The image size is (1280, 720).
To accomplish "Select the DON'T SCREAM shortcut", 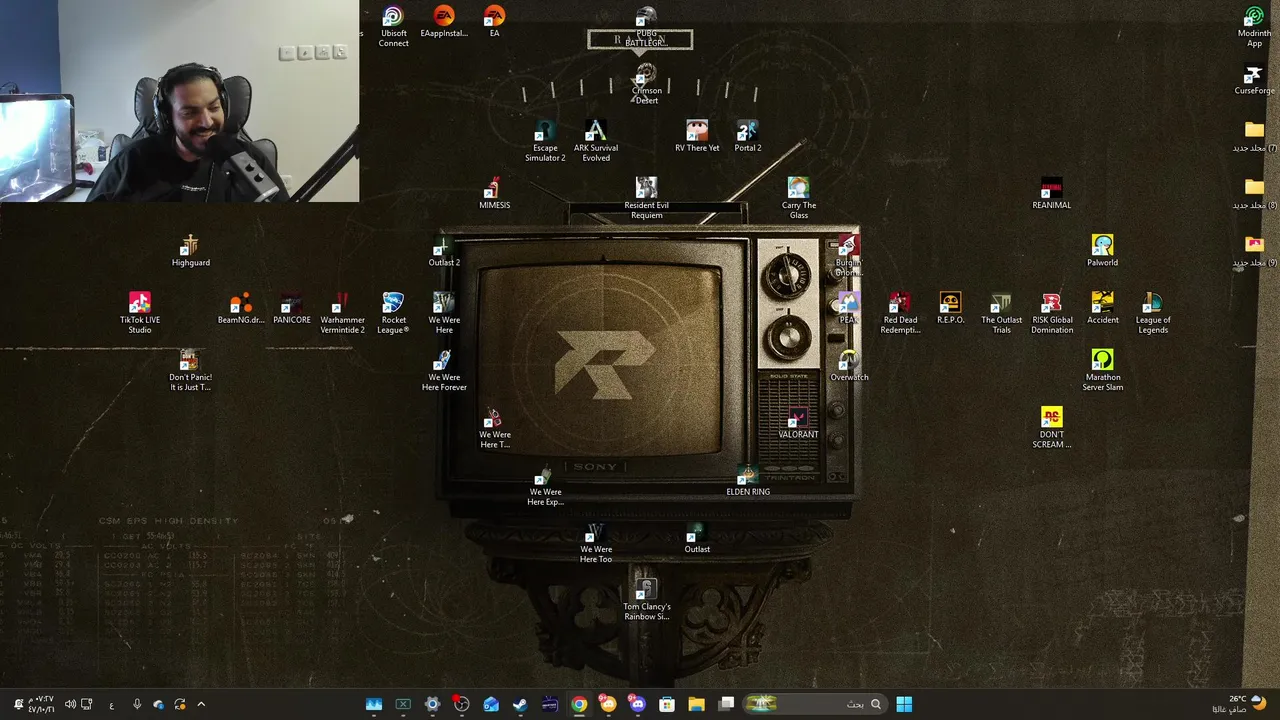I will pyautogui.click(x=1051, y=429).
